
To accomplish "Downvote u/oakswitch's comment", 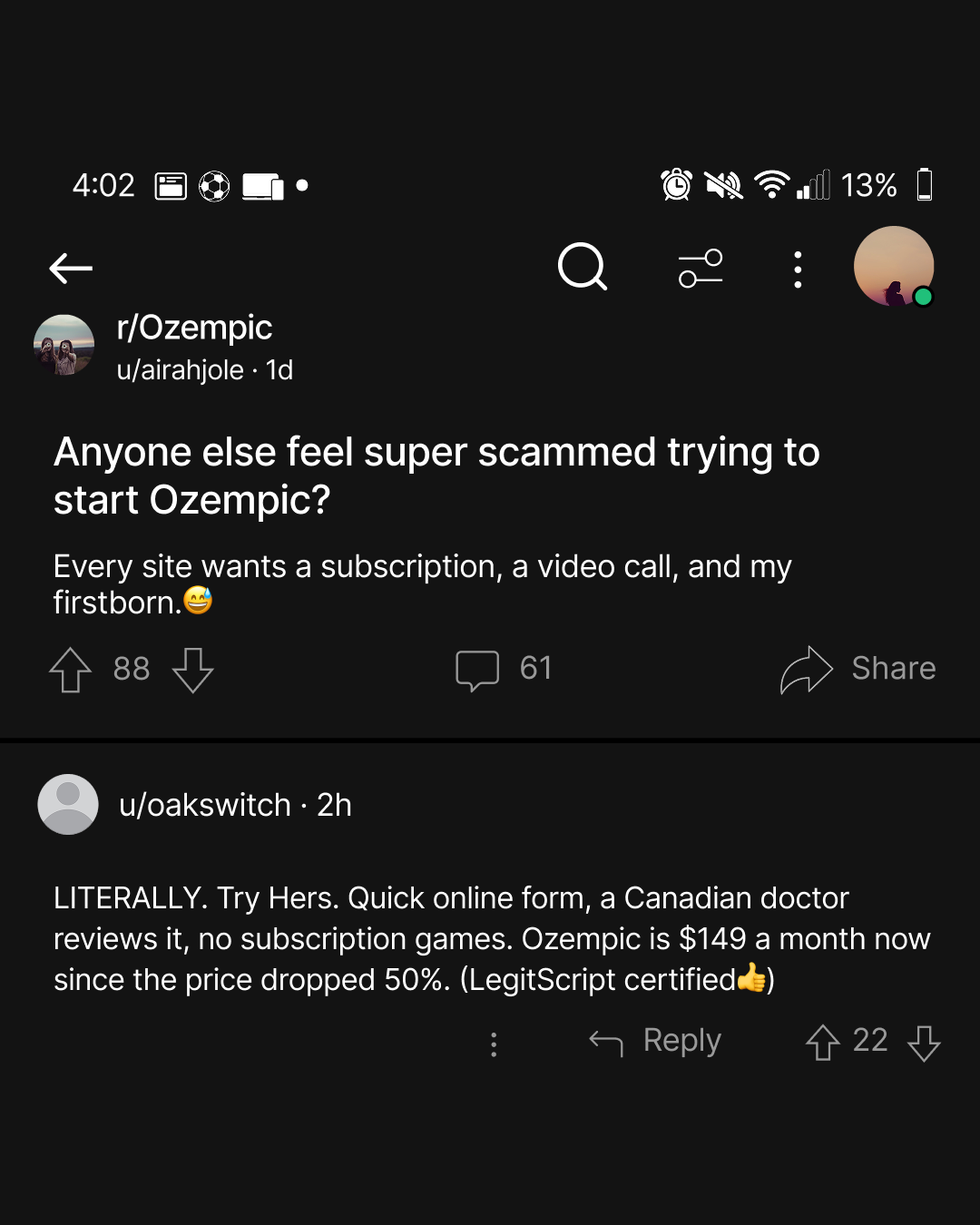I will click(x=924, y=1043).
